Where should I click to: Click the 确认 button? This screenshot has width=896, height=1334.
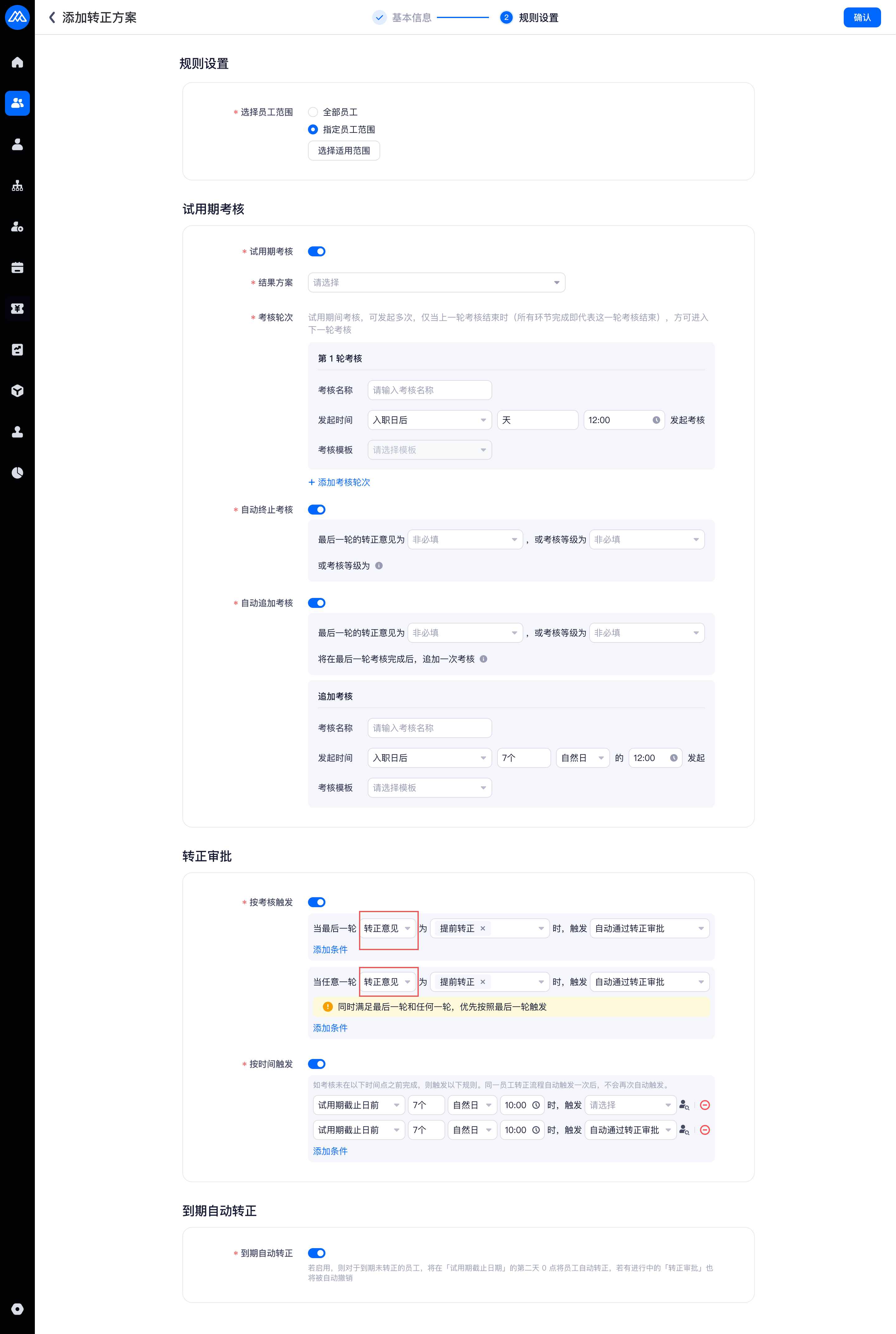[x=862, y=17]
